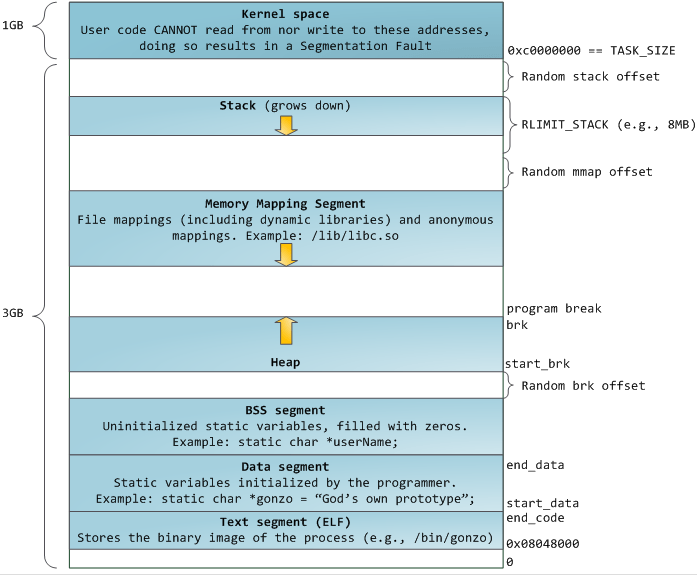The image size is (697, 582).
Task: Select the 'brk' label beside the heap
Action: [517, 325]
